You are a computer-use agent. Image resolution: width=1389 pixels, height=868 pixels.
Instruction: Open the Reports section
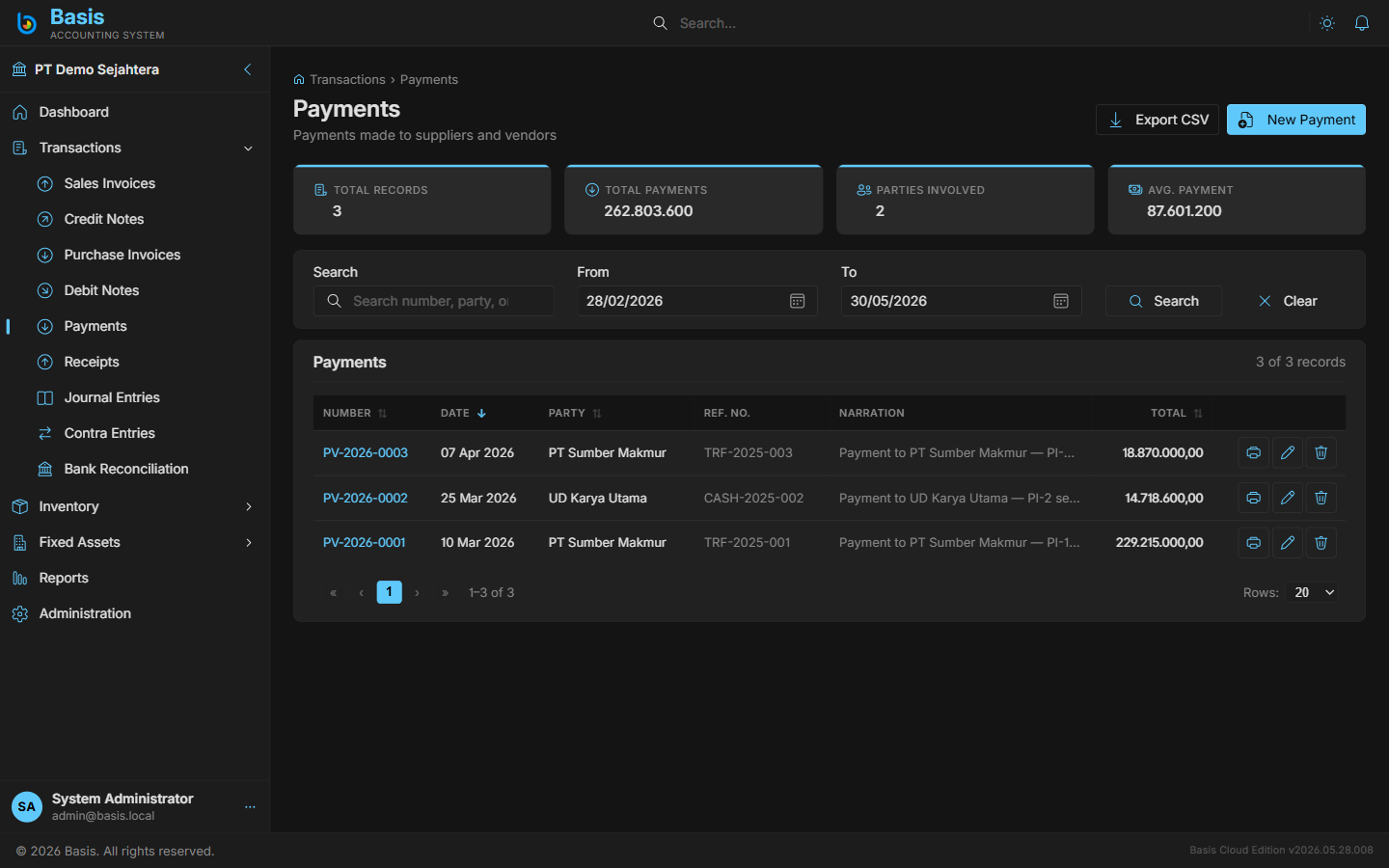click(x=135, y=578)
